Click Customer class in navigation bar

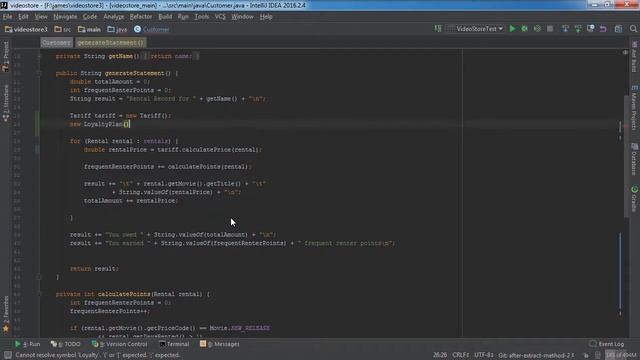pos(152,29)
